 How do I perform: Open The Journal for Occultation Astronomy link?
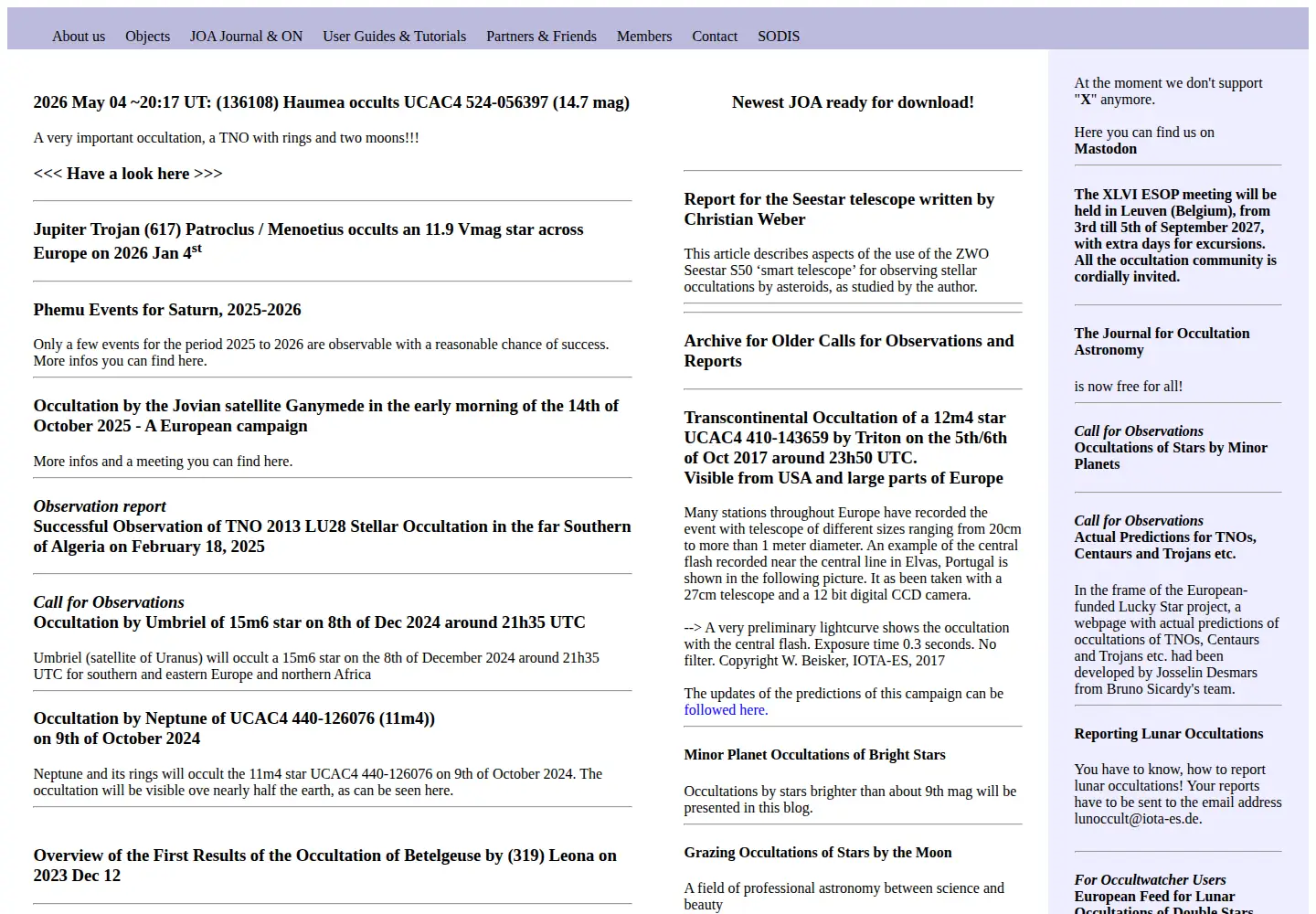pyautogui.click(x=1162, y=342)
